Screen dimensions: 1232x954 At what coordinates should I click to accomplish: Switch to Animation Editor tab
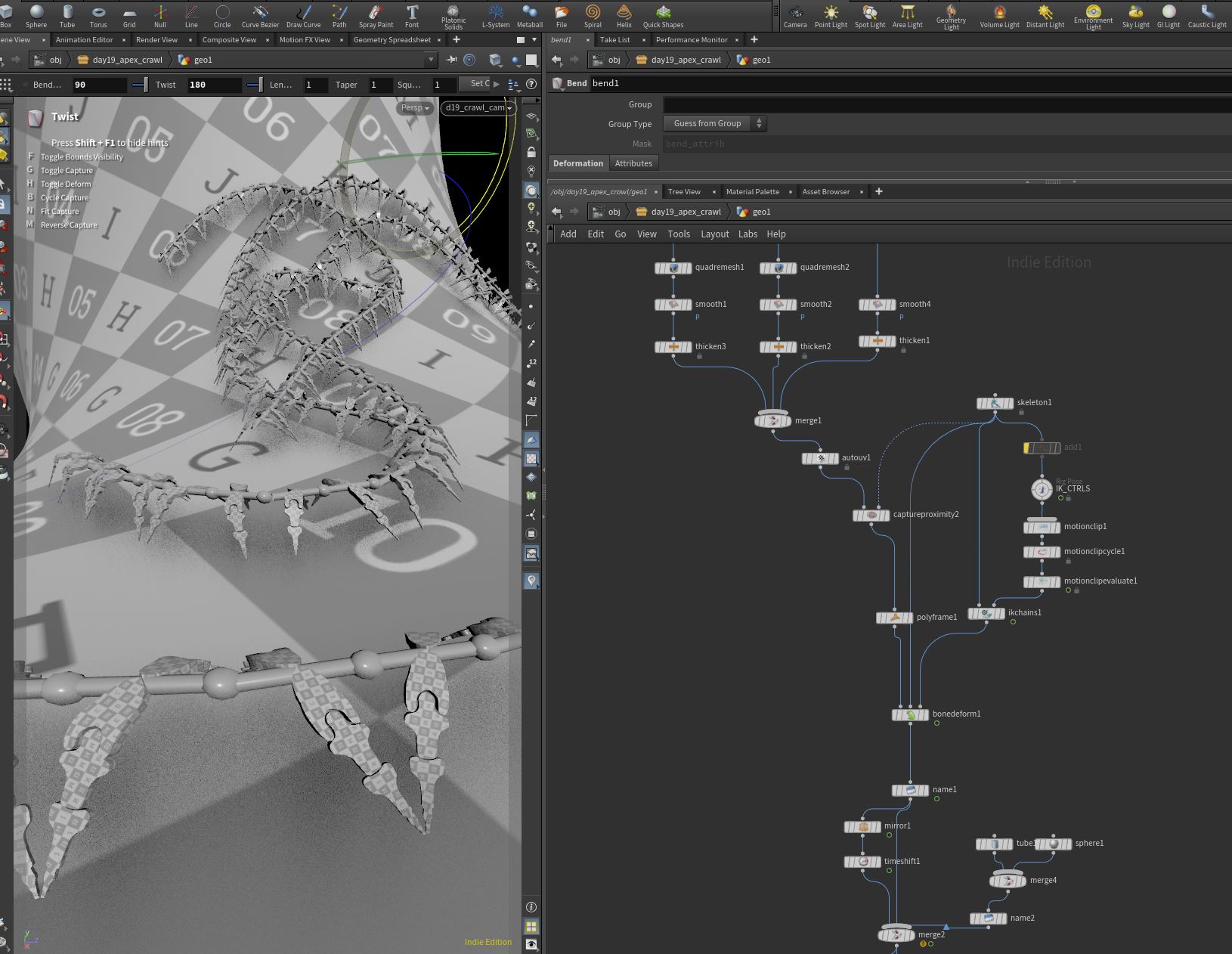(84, 40)
